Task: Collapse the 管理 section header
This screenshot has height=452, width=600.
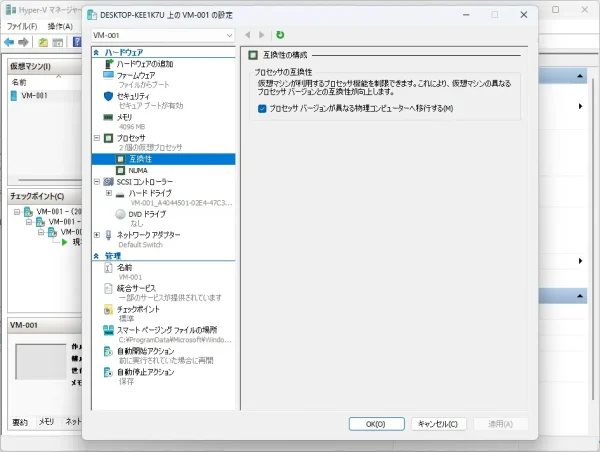Action: pos(96,256)
